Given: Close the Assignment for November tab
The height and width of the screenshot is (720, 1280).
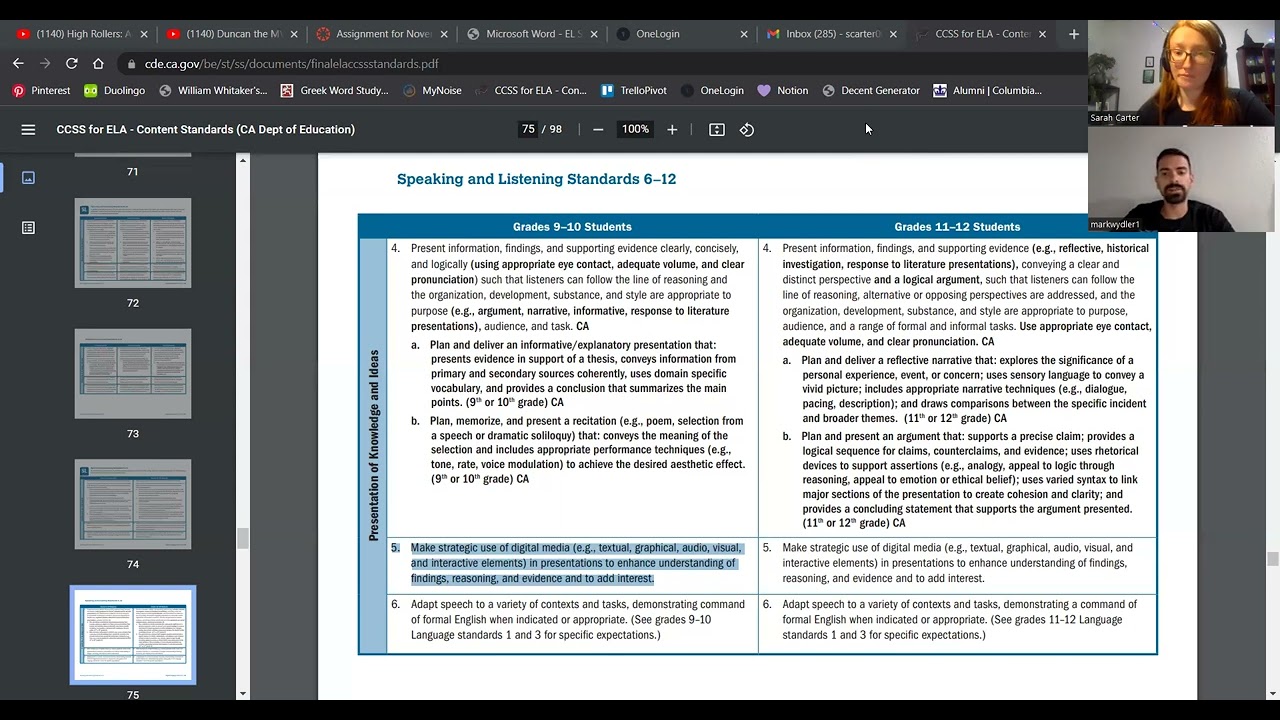Looking at the screenshot, I should click(444, 34).
